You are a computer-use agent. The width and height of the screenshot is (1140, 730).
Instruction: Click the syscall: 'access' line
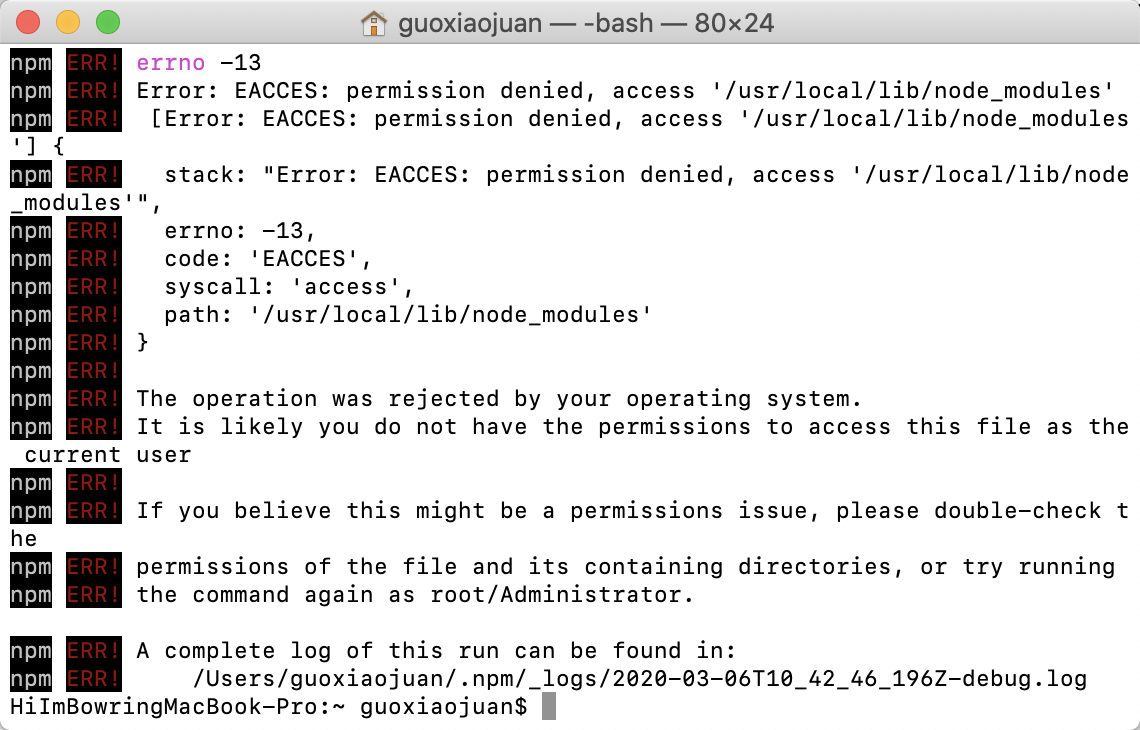click(289, 287)
